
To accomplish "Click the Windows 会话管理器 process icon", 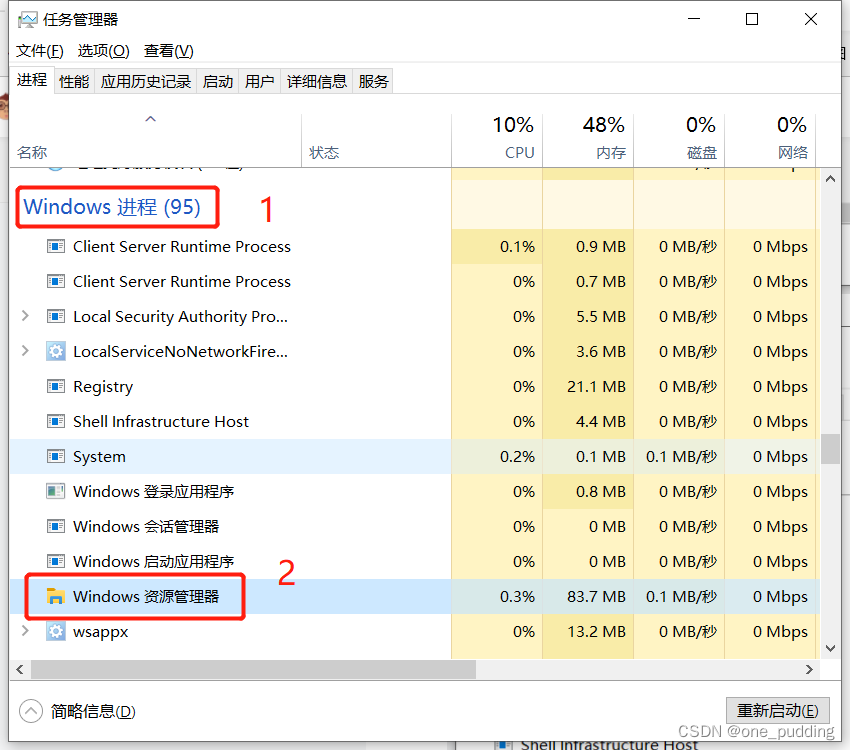I will (x=56, y=526).
